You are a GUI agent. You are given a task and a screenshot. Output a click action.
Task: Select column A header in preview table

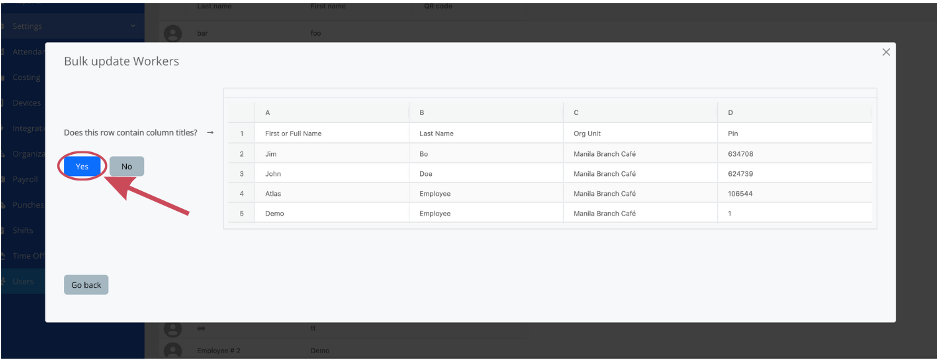tap(332, 112)
